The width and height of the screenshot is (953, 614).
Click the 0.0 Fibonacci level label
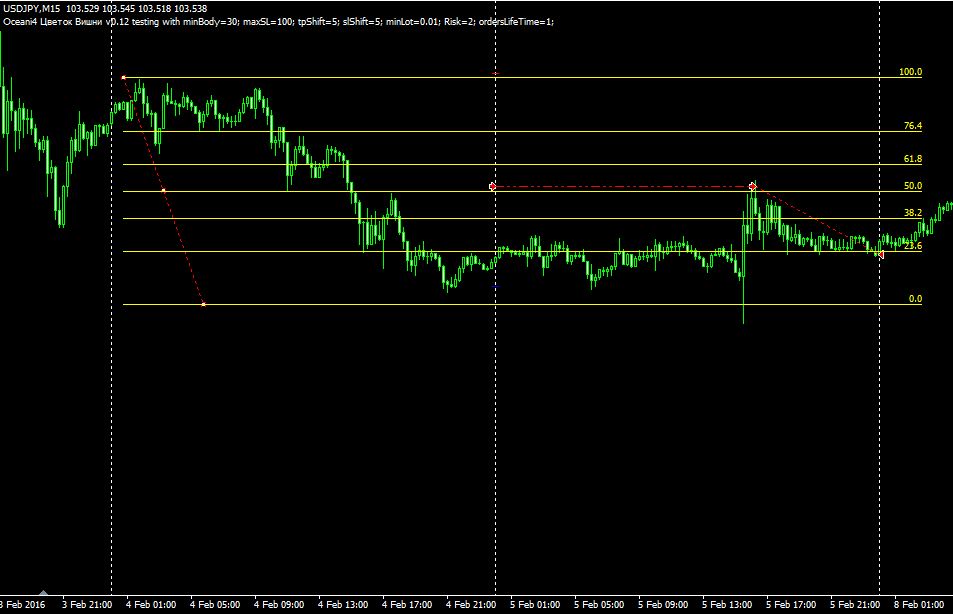coord(915,298)
